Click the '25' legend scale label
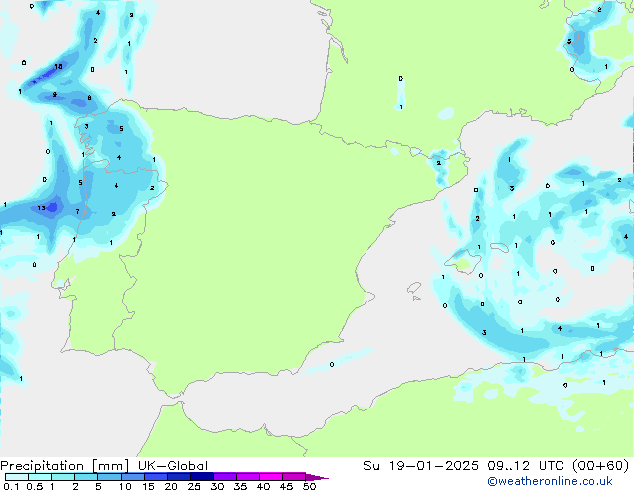 [194, 486]
